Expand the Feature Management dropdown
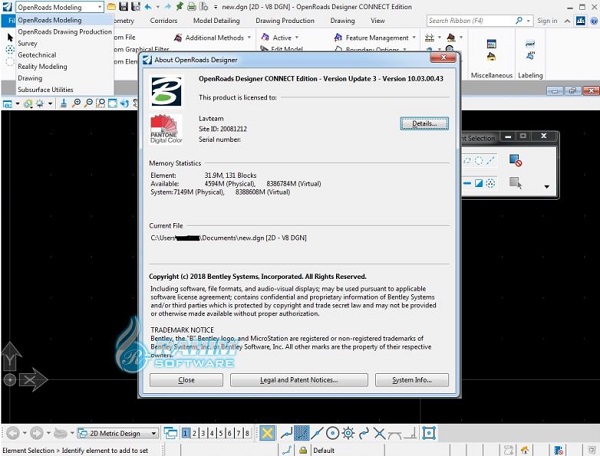The width and height of the screenshot is (600, 456). tap(414, 37)
